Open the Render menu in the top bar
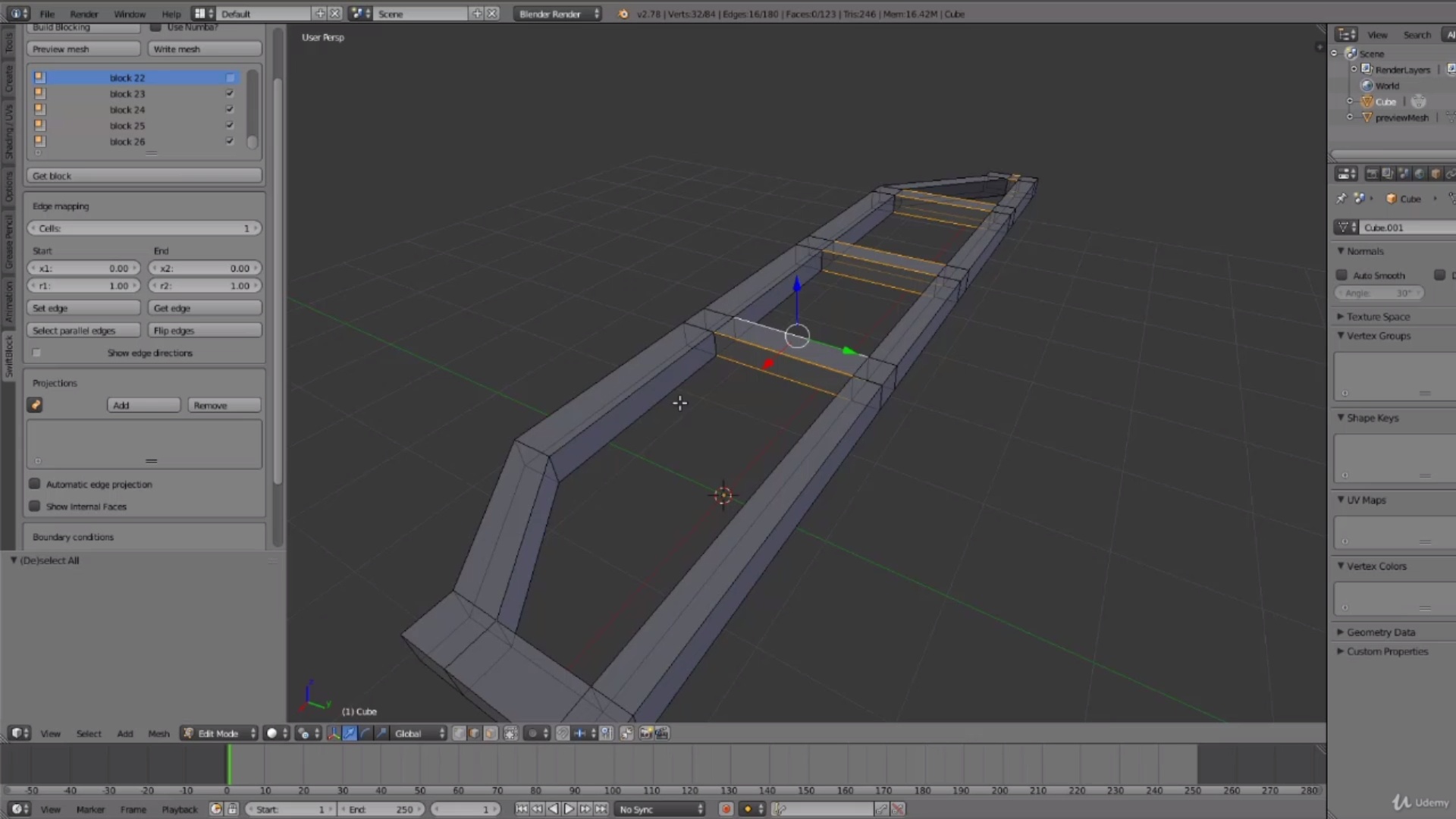The image size is (1456, 819). click(x=83, y=14)
